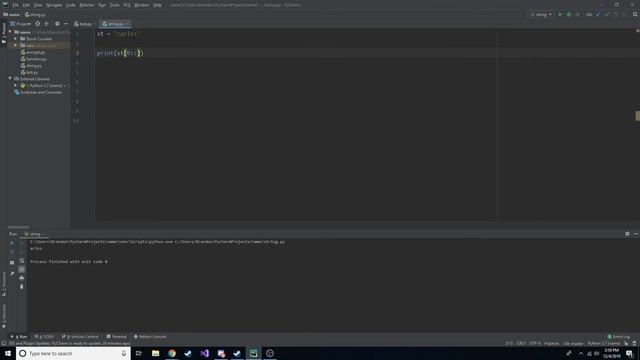Select the string.py editor tab

[115, 24]
